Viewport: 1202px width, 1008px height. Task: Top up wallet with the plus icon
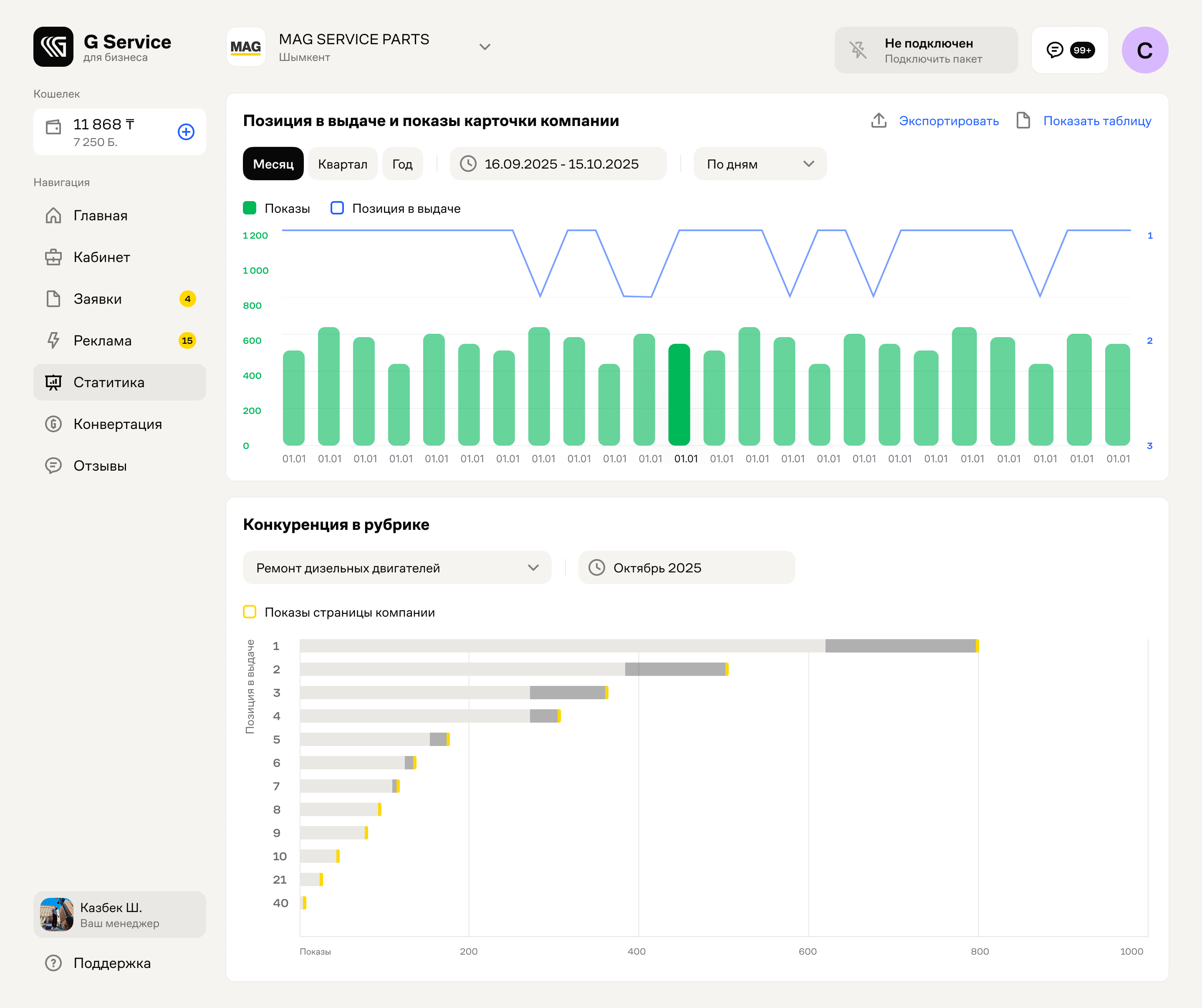point(186,131)
